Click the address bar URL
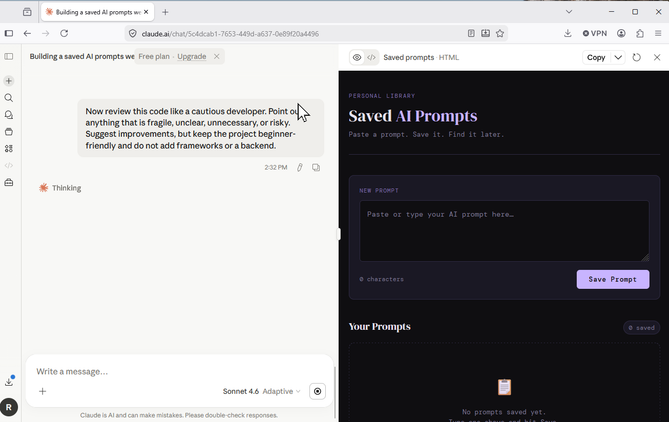 [230, 34]
